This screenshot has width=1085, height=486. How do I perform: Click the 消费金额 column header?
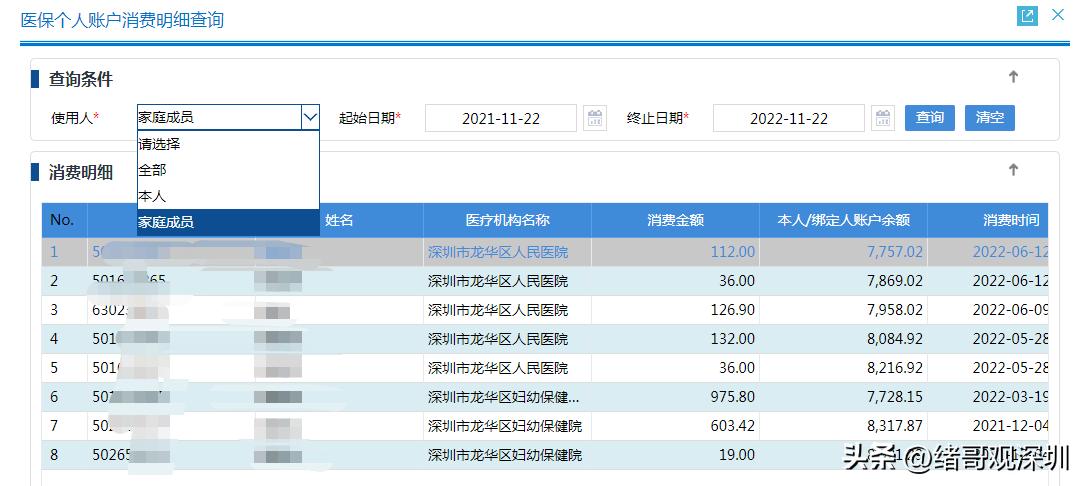tap(675, 220)
